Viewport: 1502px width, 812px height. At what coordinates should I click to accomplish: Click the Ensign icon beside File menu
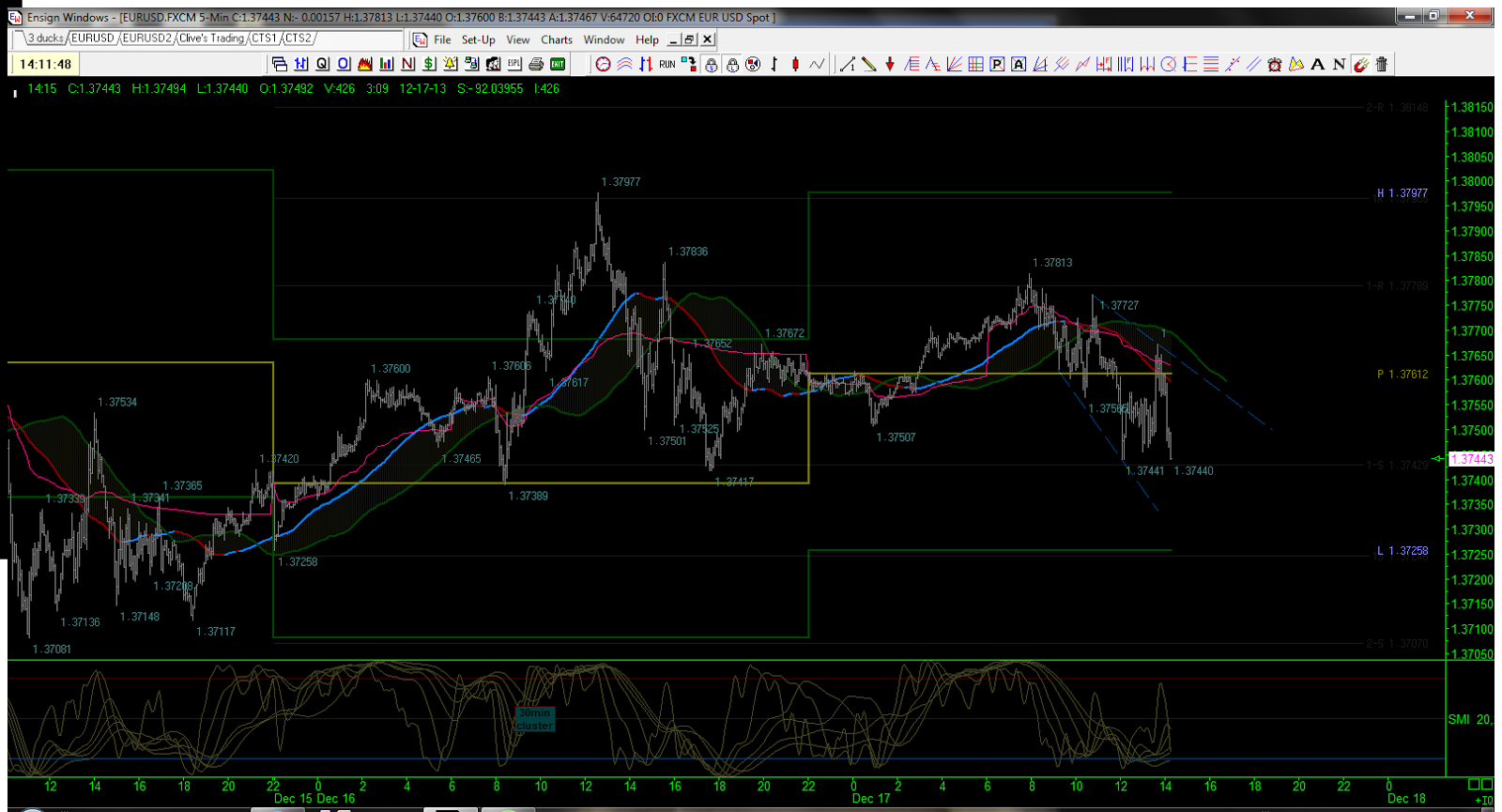point(420,39)
